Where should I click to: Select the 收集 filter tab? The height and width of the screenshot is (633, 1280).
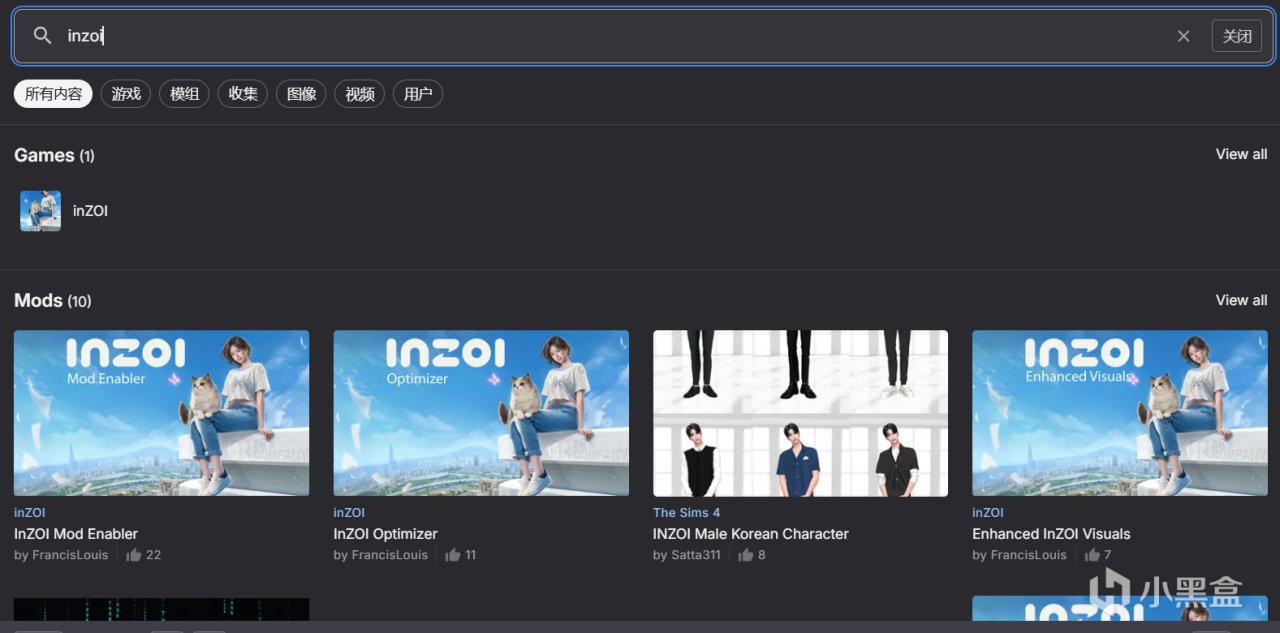[243, 94]
